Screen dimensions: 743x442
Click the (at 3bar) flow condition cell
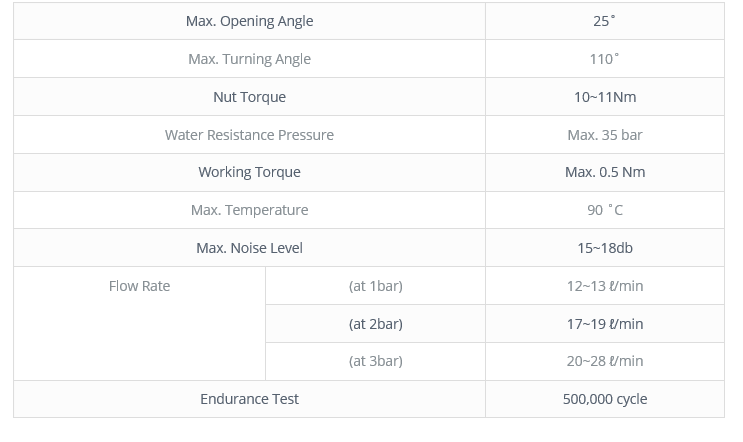click(376, 361)
